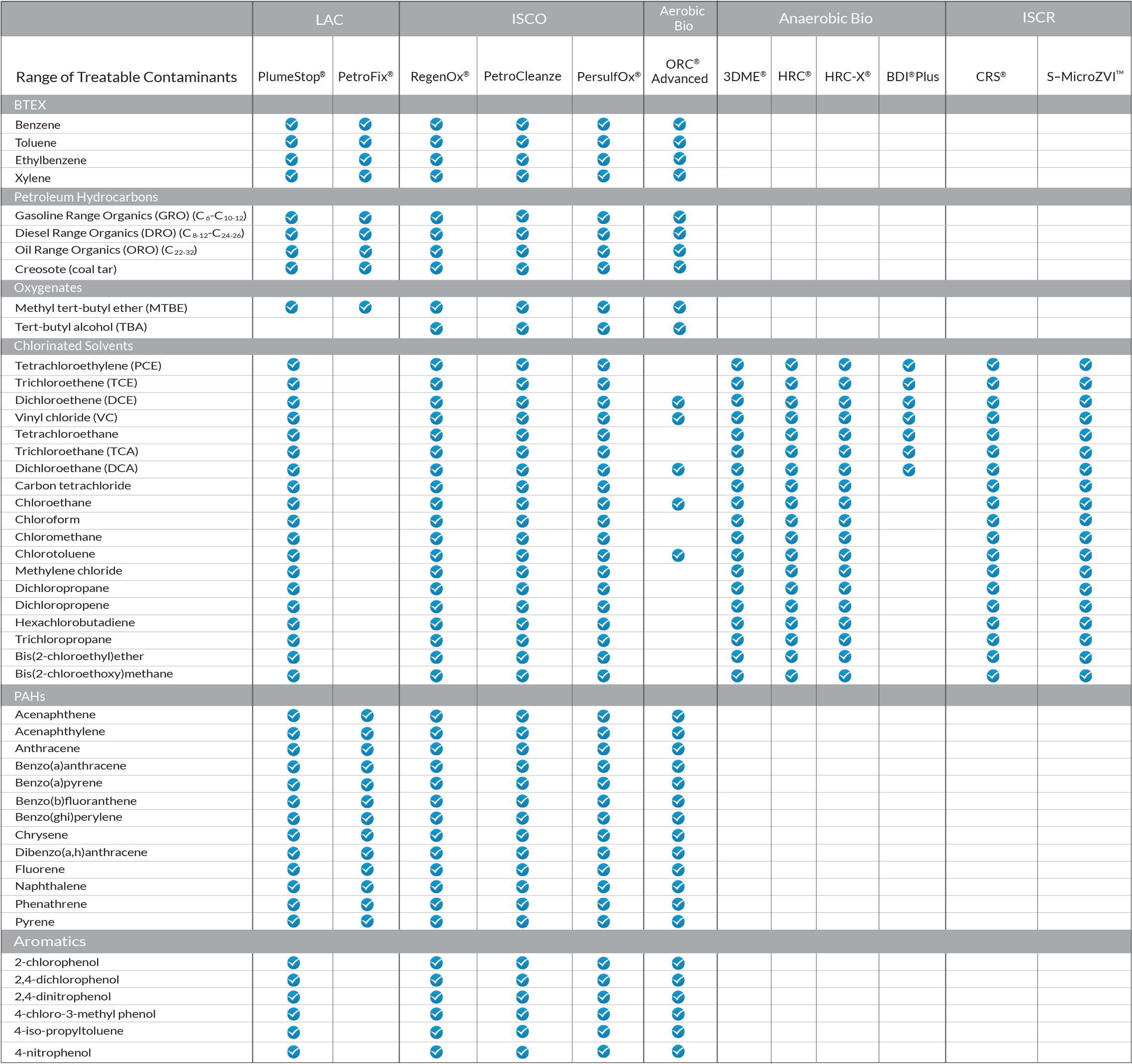The image size is (1132, 1064).
Task: Click the PlumeStop checkmark in the 2-chlorophenol row
Action: point(293,963)
